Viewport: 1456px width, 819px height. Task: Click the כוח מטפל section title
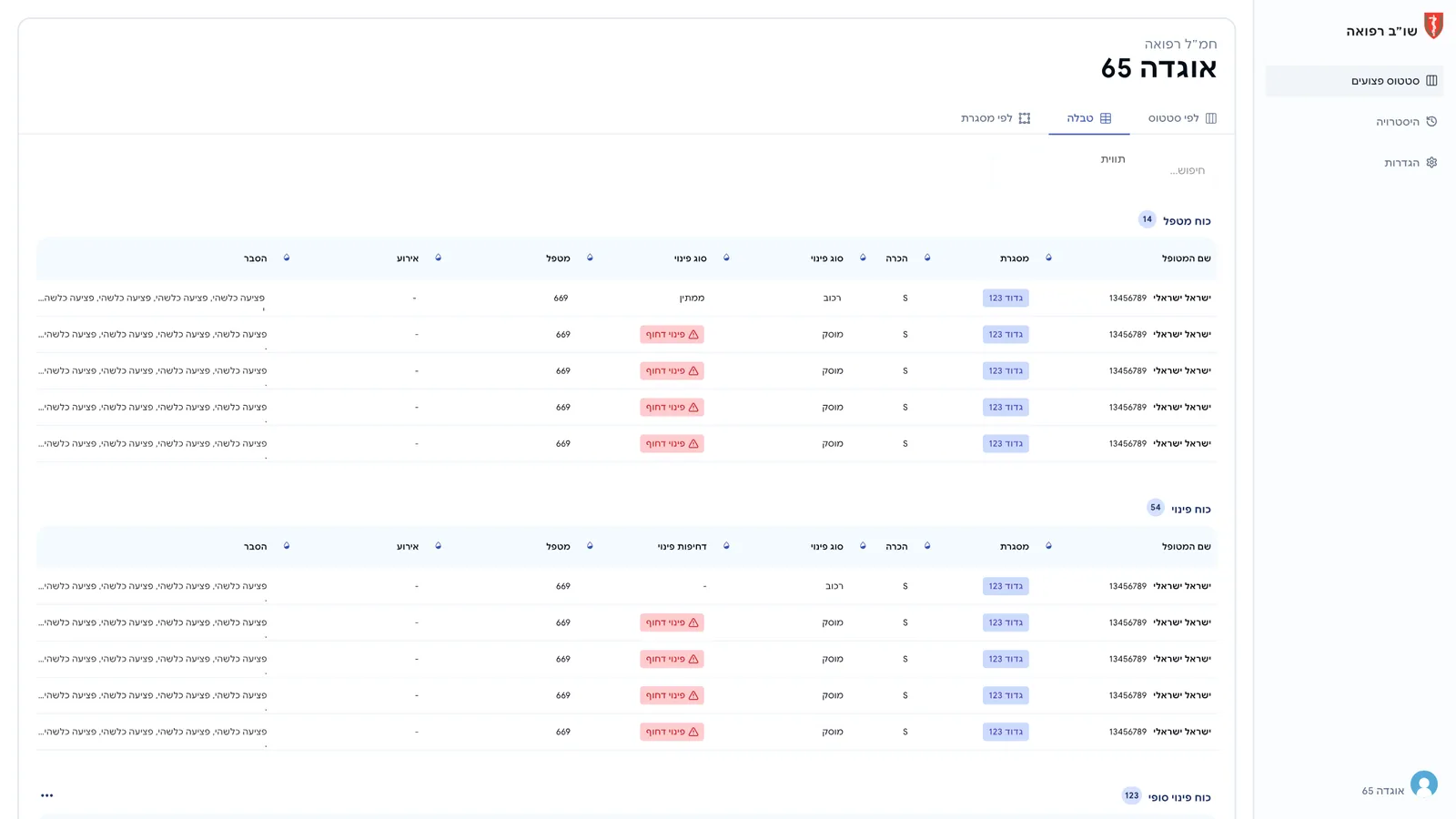(1187, 221)
